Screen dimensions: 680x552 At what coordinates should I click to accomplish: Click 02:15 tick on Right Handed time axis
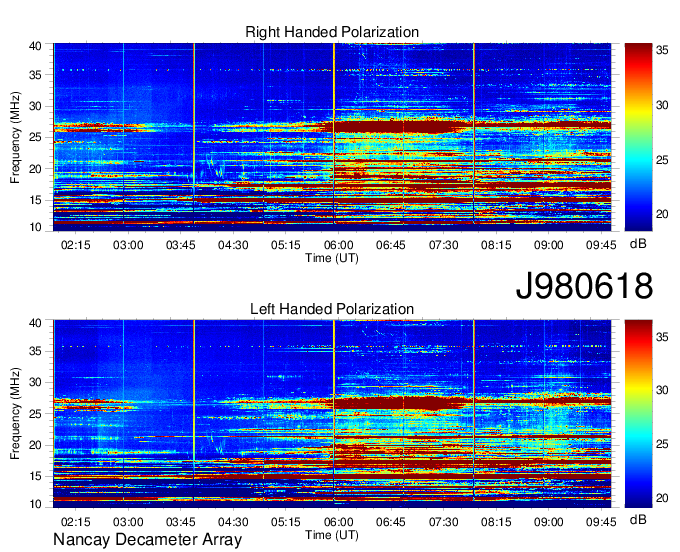75,245
